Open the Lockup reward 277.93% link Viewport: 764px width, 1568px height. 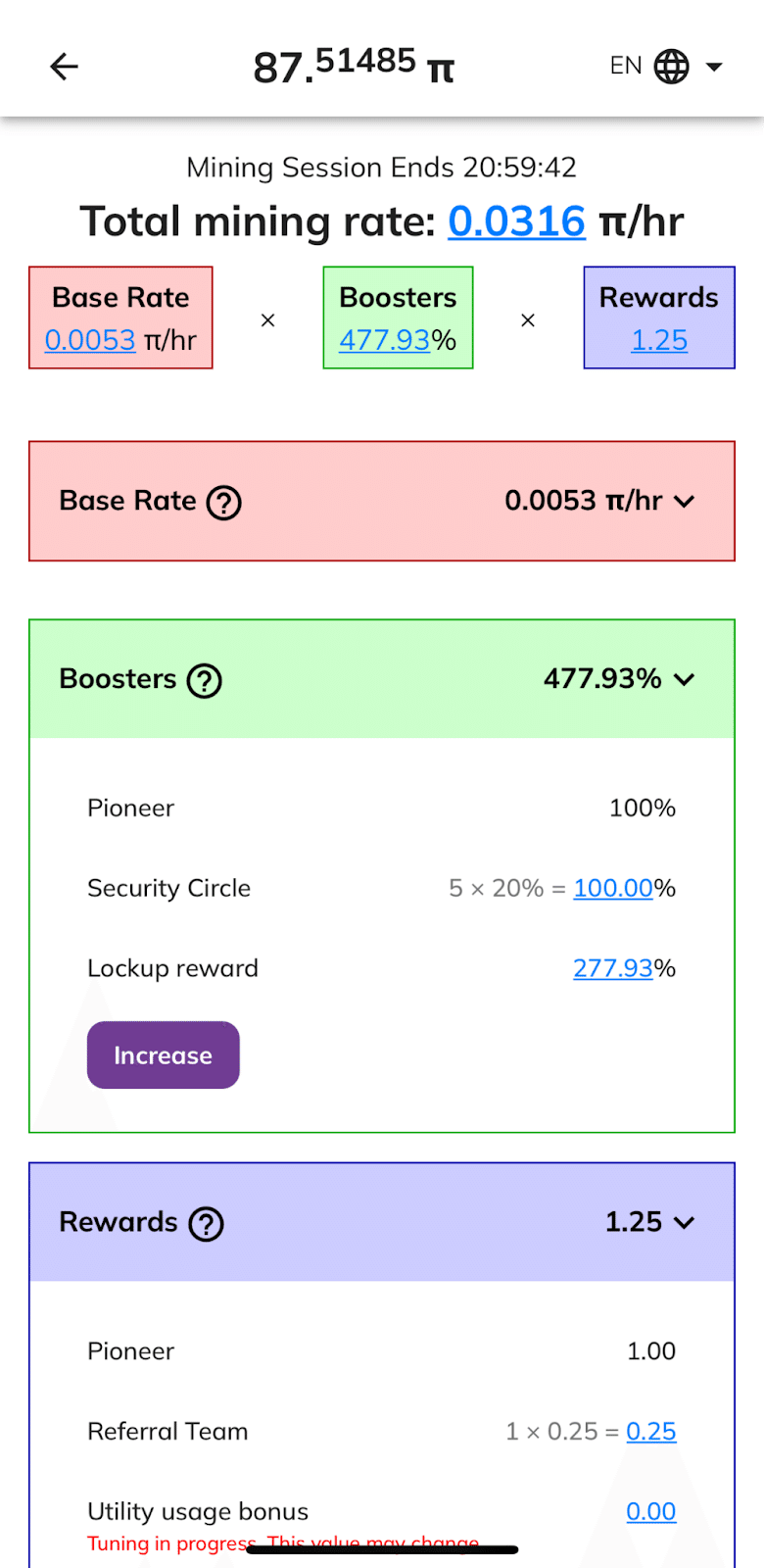coord(613,967)
